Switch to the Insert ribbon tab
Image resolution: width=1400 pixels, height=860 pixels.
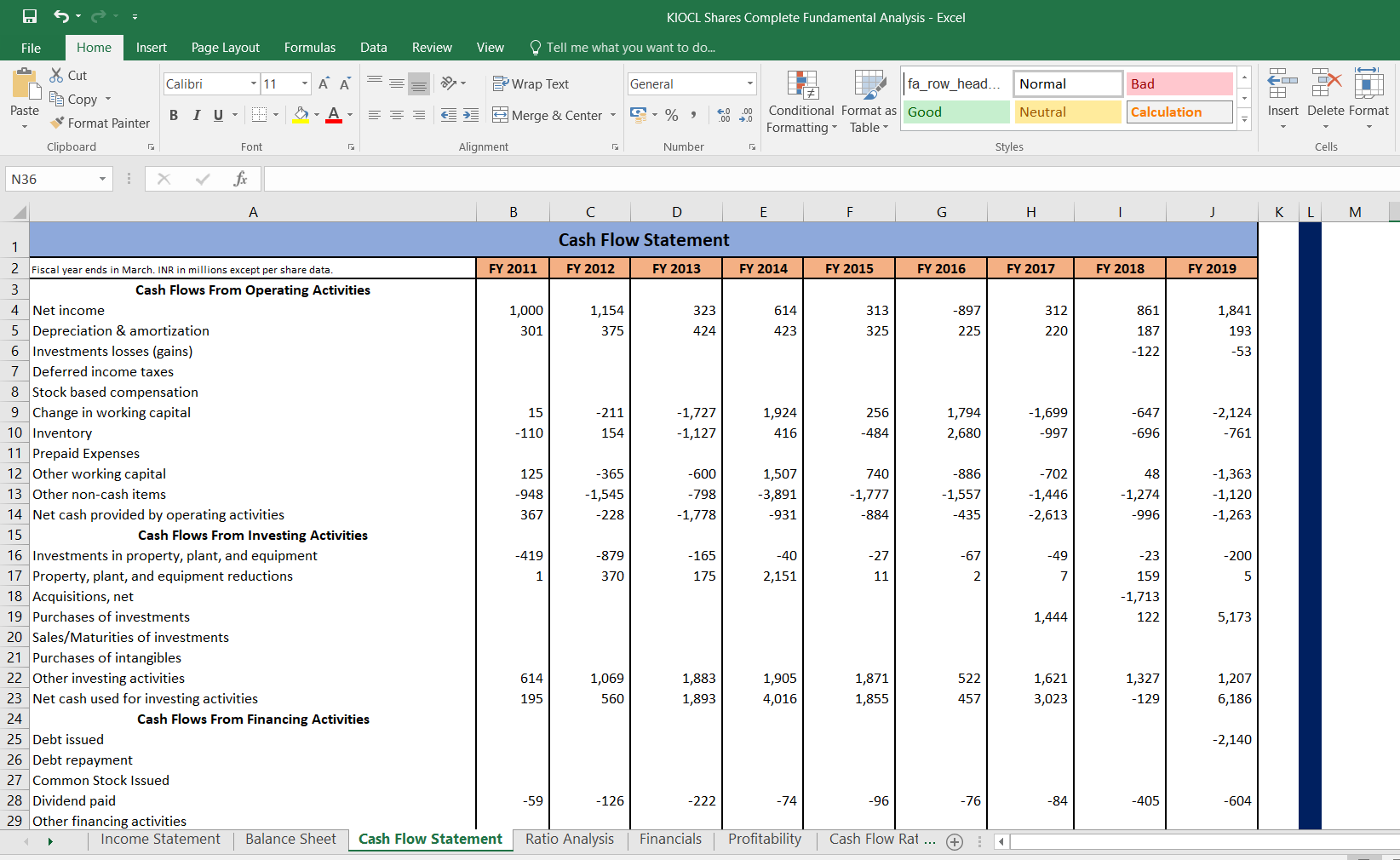coord(152,48)
